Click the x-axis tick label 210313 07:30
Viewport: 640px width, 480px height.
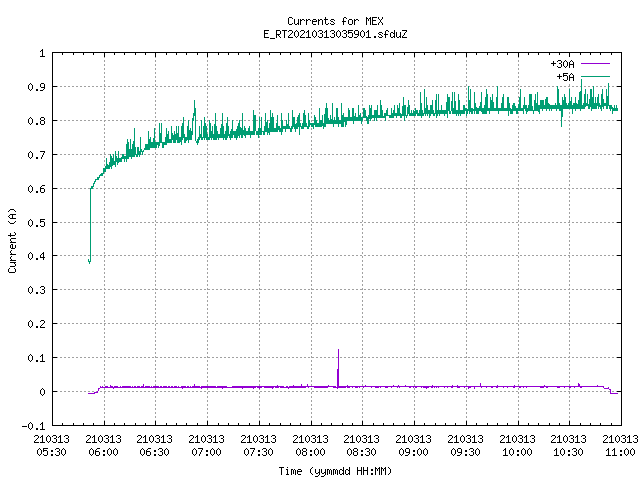pyautogui.click(x=258, y=446)
